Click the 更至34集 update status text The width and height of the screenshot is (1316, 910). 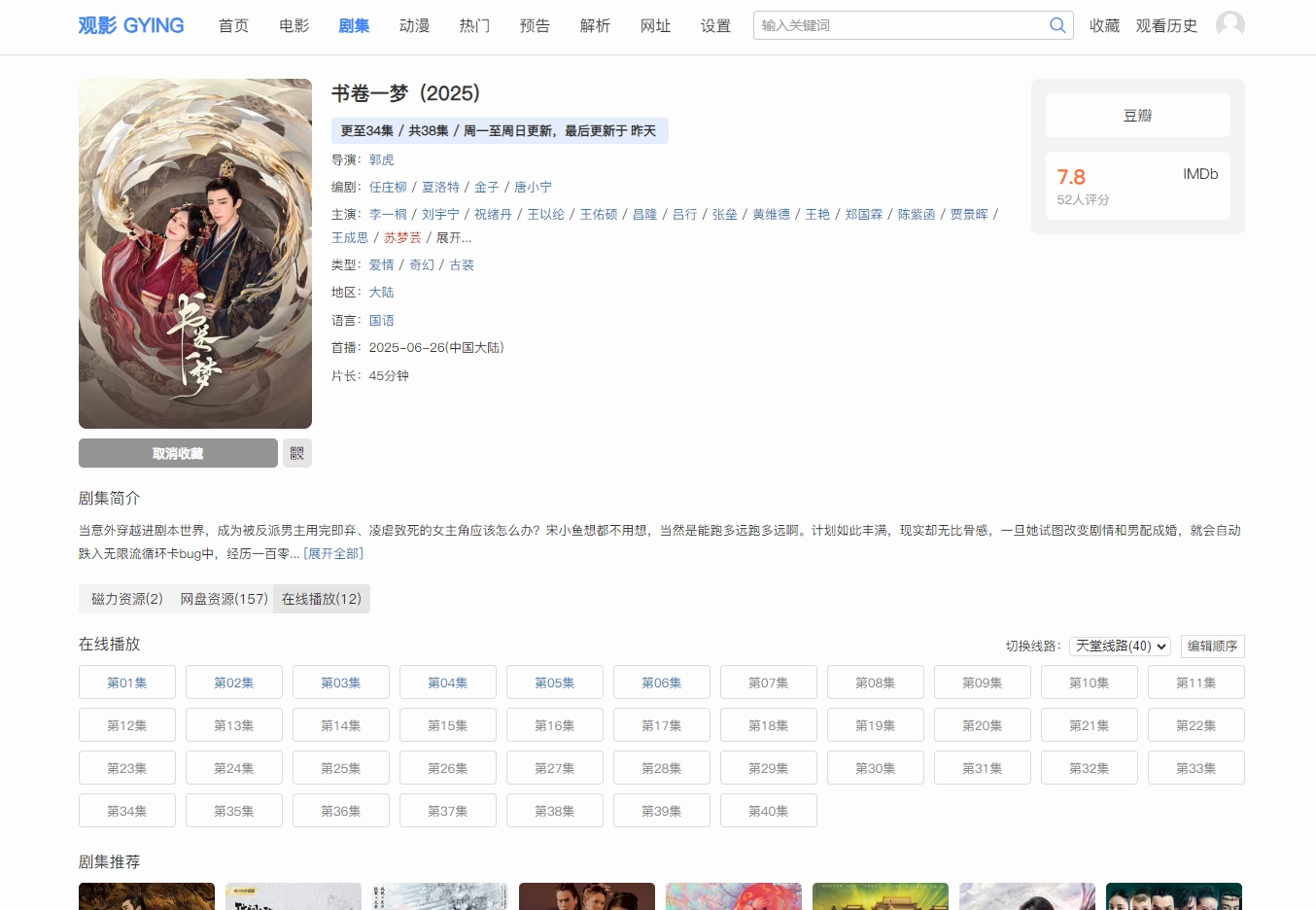(x=500, y=130)
